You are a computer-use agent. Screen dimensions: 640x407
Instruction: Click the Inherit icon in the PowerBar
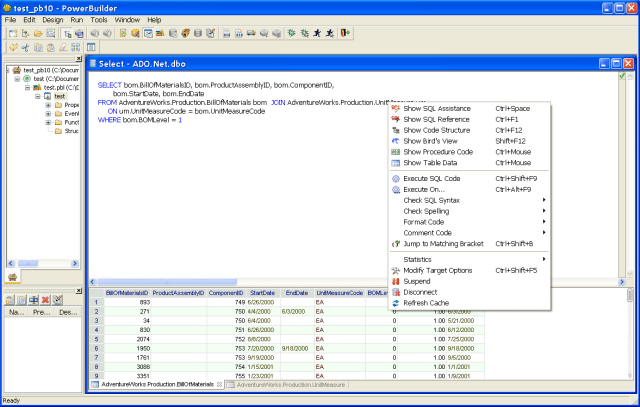point(25,33)
